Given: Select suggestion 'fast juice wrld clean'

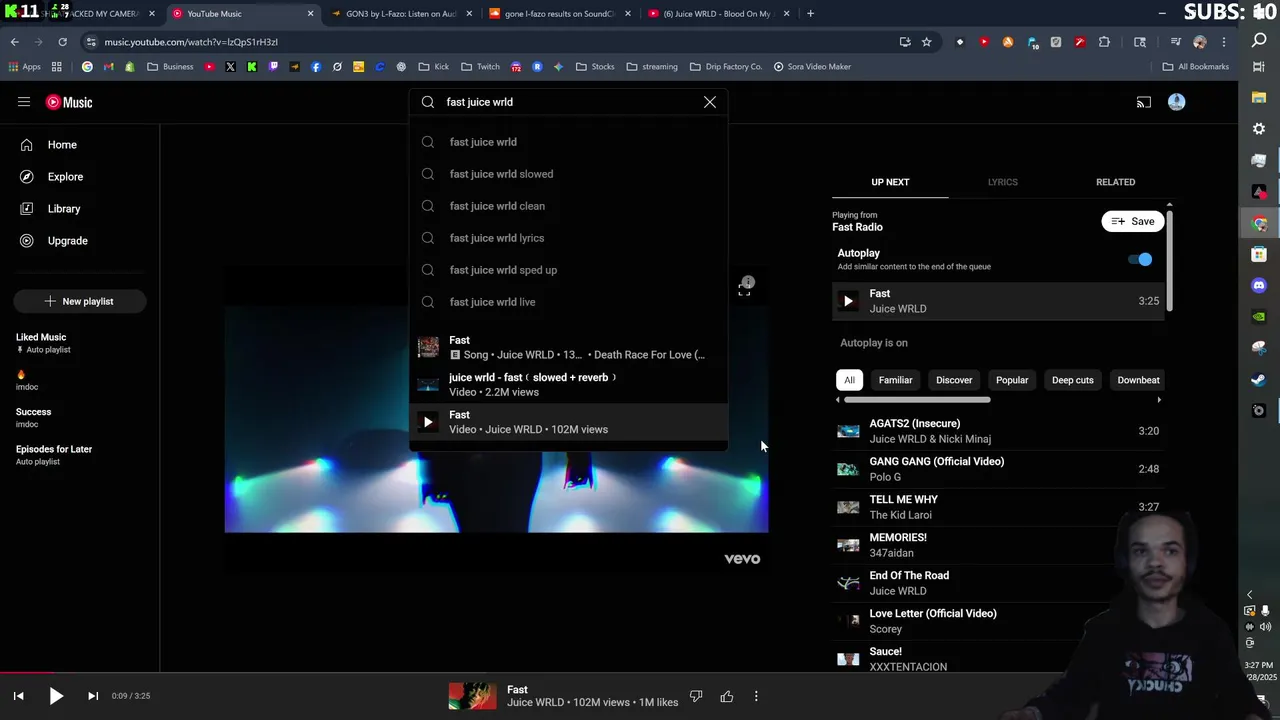Looking at the screenshot, I should coord(568,206).
